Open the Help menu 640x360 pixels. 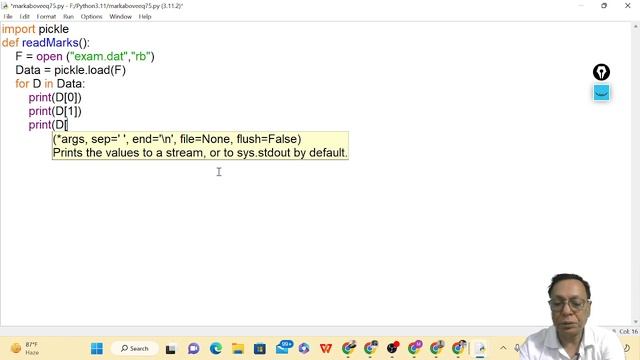145,17
